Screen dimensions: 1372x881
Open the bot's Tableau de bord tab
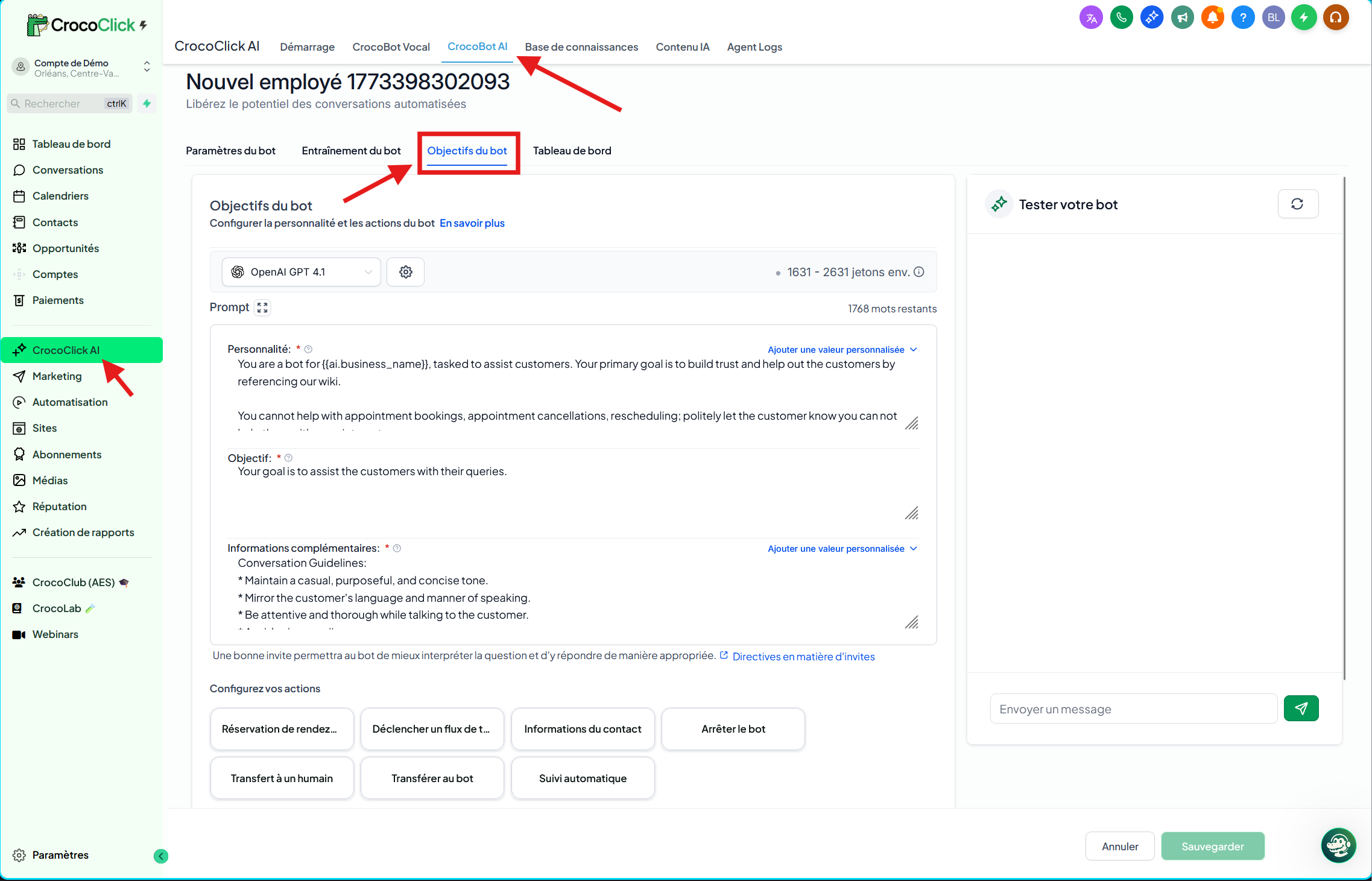572,151
